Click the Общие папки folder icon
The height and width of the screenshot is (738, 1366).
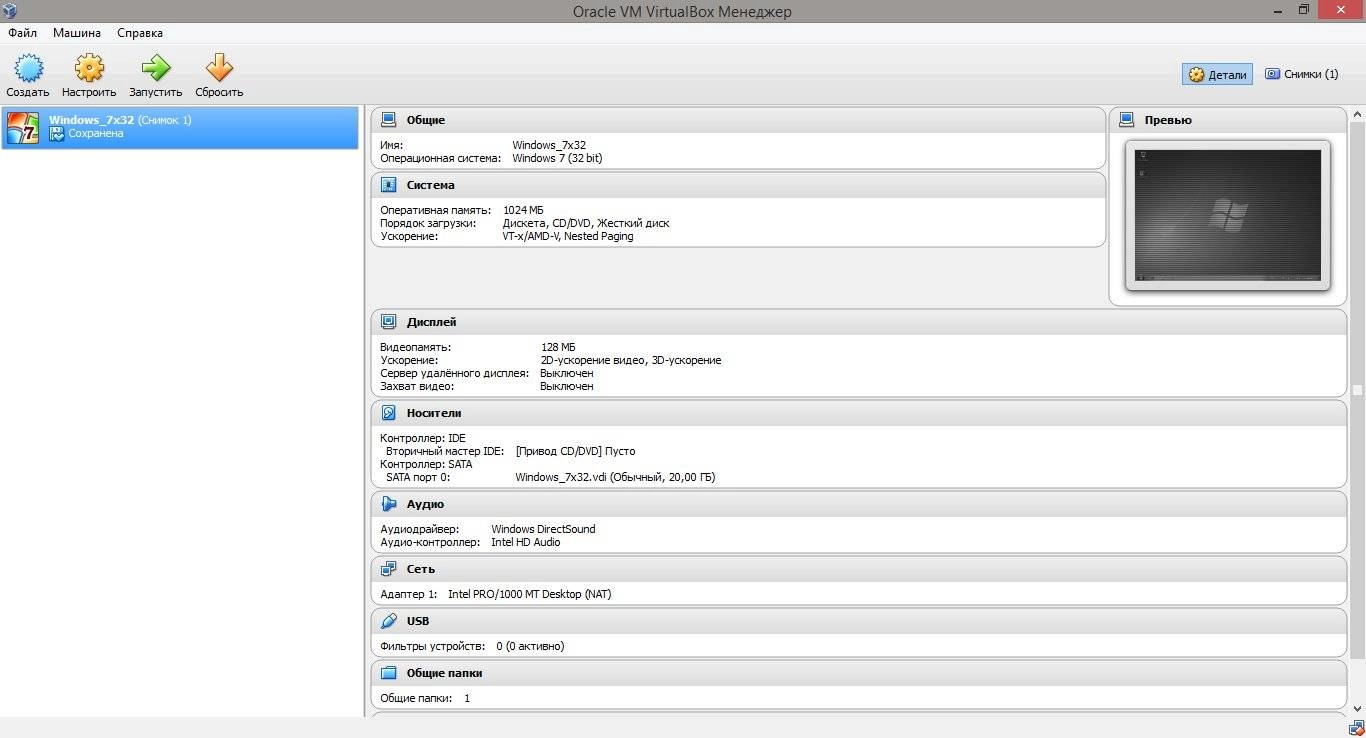tap(389, 673)
